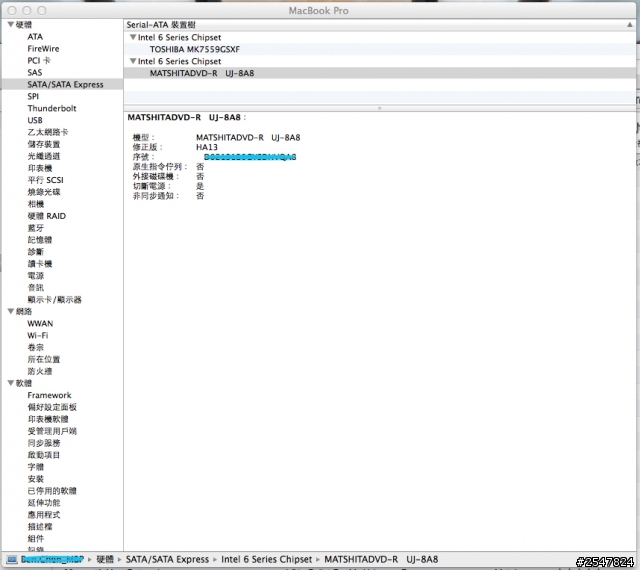
Task: Select 應用程式 in sidebar
Action: (x=44, y=515)
